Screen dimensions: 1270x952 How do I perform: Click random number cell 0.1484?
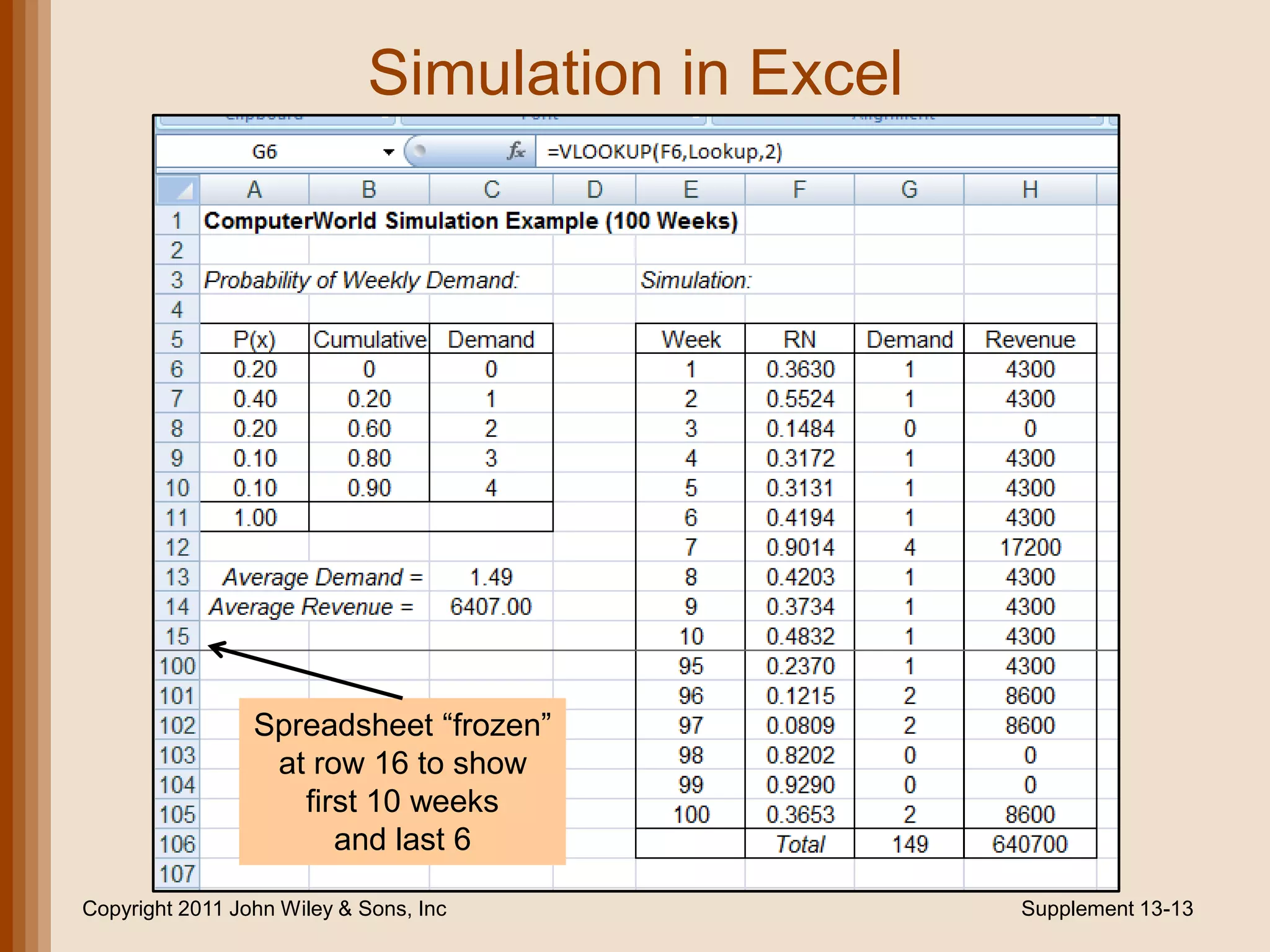pyautogui.click(x=800, y=429)
